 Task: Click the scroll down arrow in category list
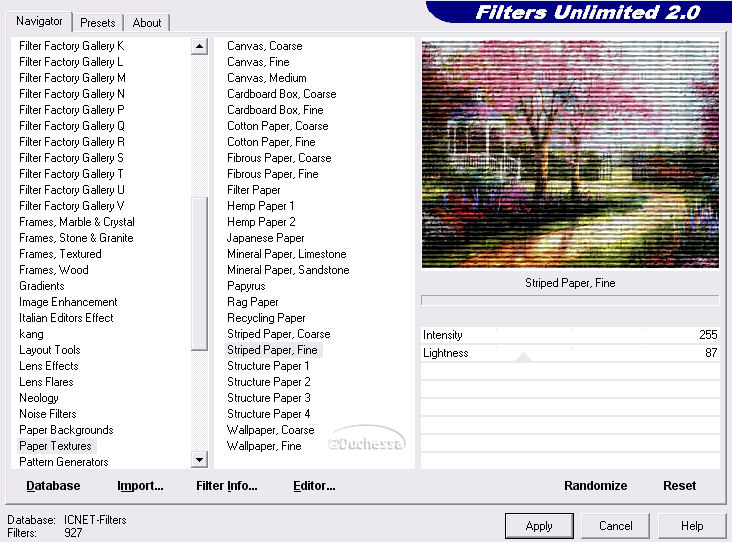click(199, 460)
